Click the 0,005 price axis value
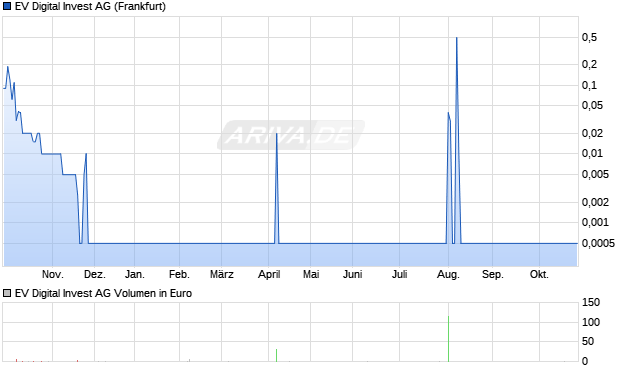Viewport: 620px width, 371px height. [x=595, y=174]
